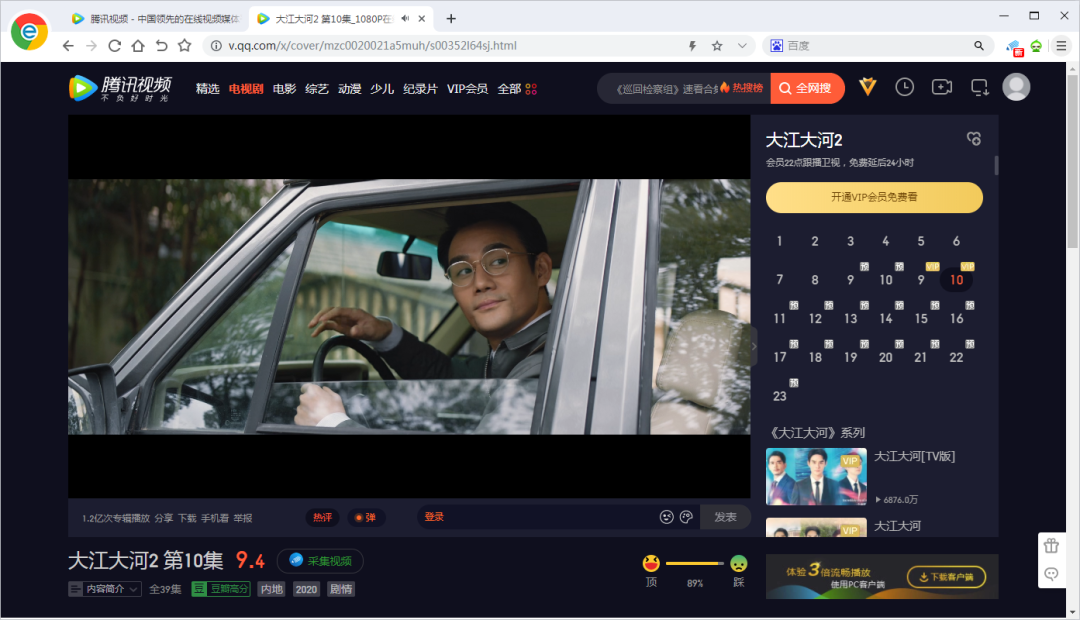Select 电影 in the navigation menu
Image resolution: width=1080 pixels, height=620 pixels.
(284, 89)
